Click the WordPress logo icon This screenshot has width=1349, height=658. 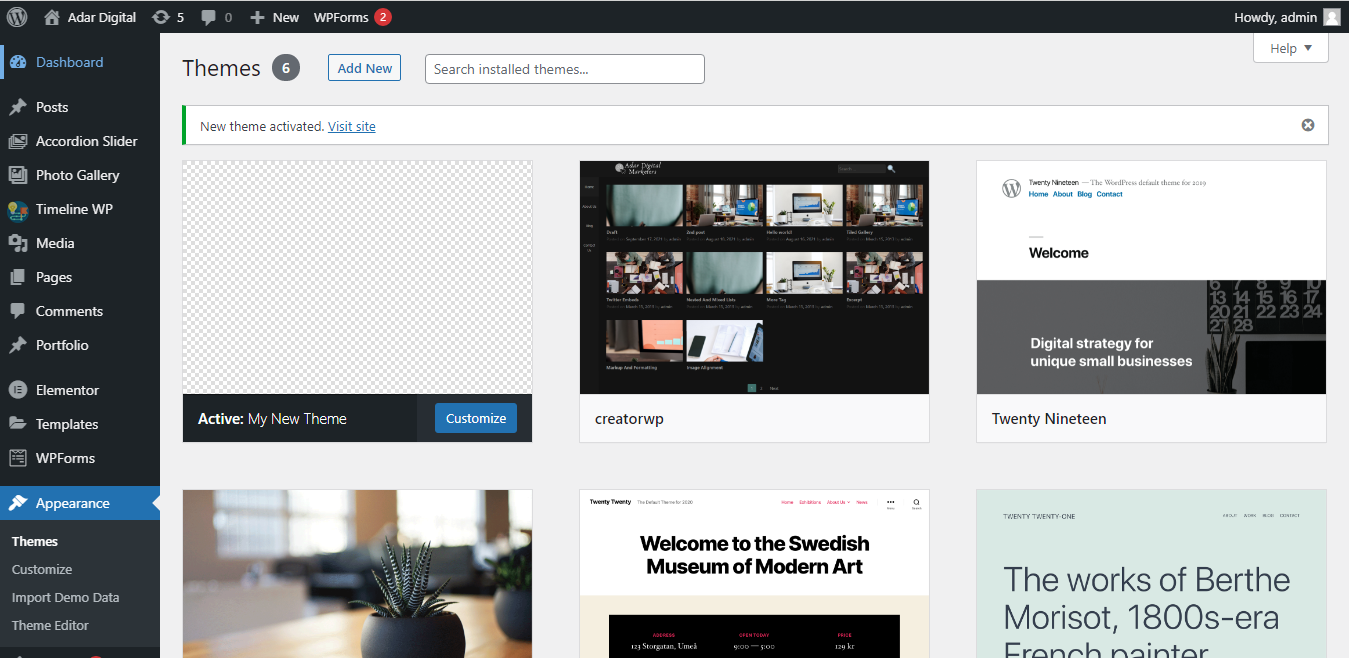click(16, 17)
